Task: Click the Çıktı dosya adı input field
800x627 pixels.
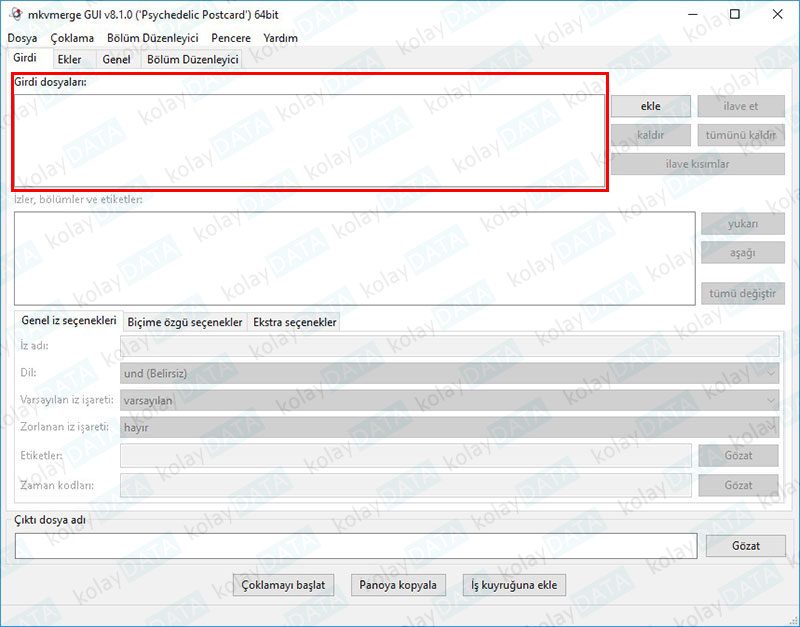Action: (x=355, y=546)
